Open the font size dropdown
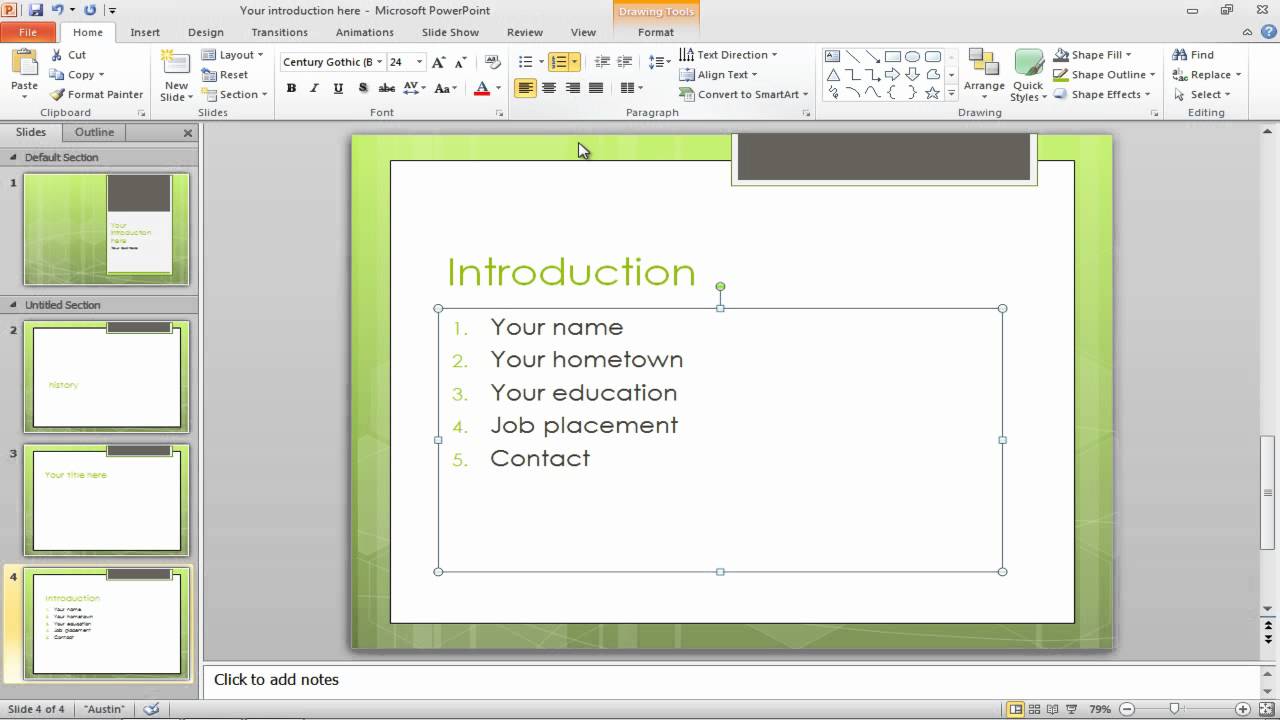The width and height of the screenshot is (1280, 720). click(420, 62)
